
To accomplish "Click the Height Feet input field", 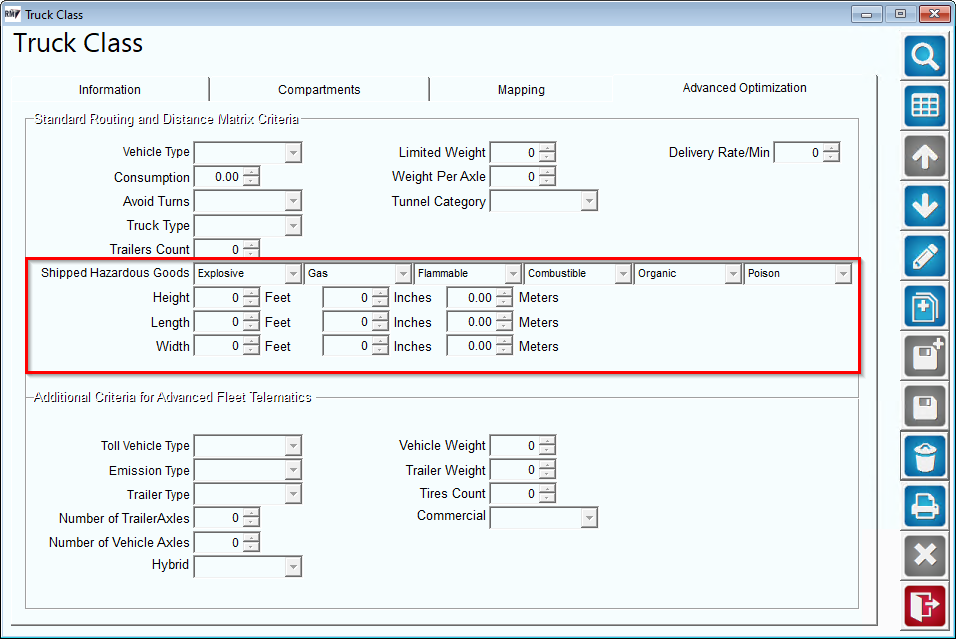I will point(219,298).
